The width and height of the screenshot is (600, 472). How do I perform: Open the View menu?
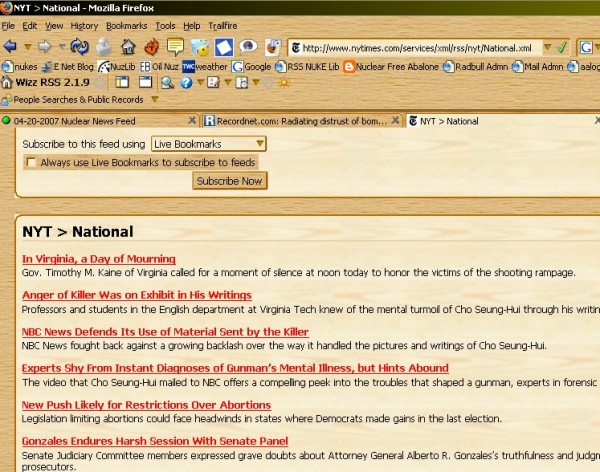point(54,26)
